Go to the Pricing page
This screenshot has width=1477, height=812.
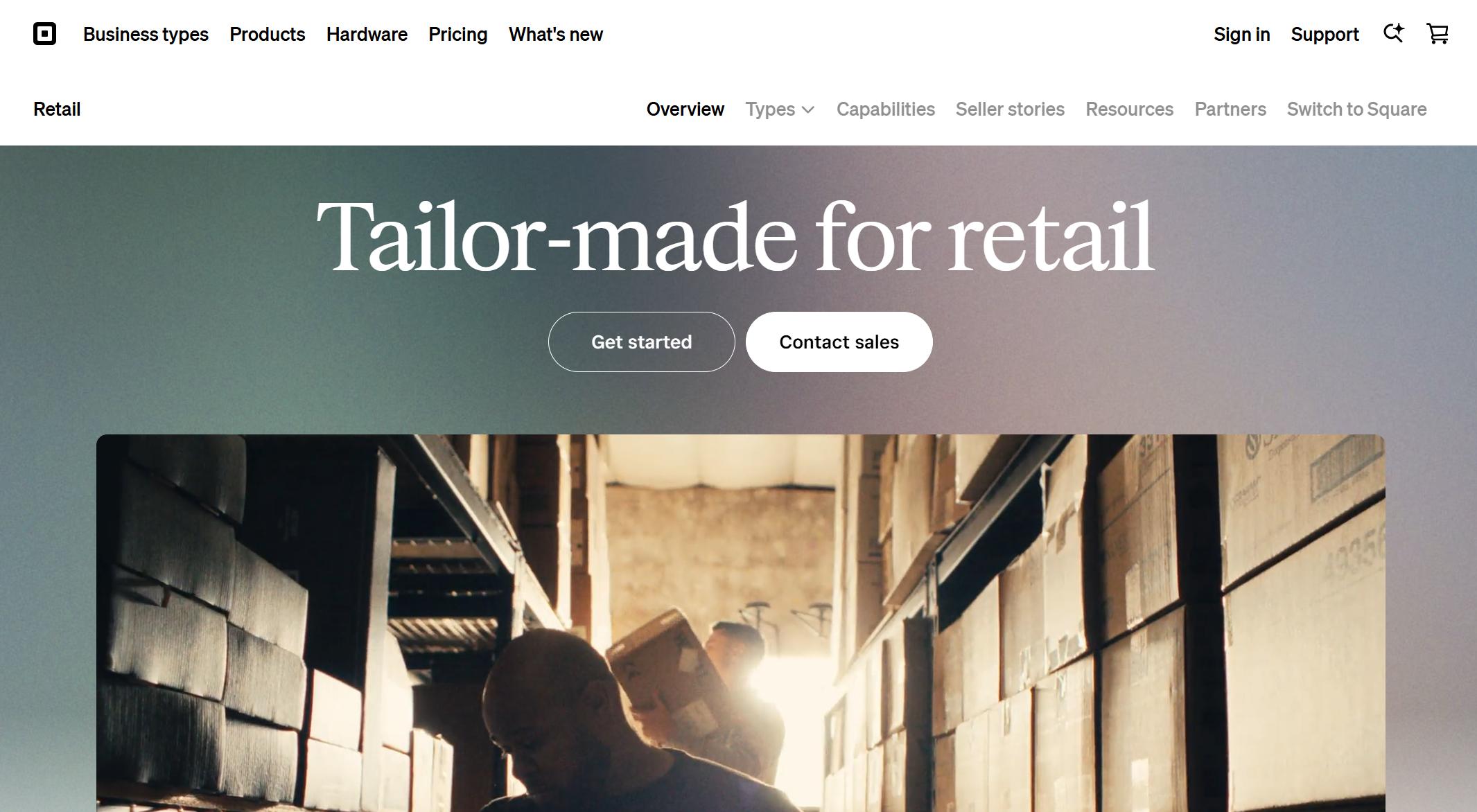[458, 34]
